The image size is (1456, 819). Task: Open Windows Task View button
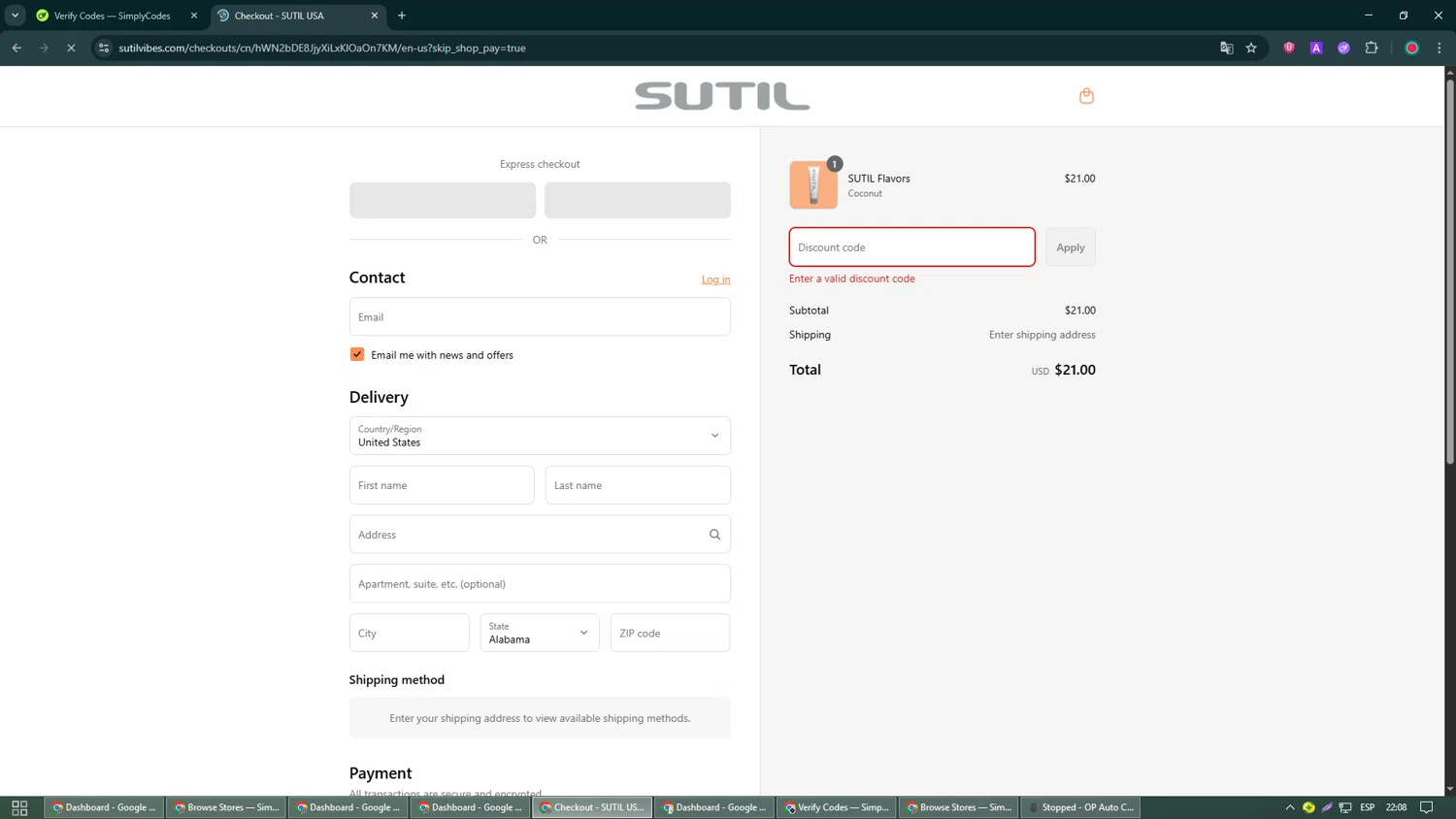(19, 807)
